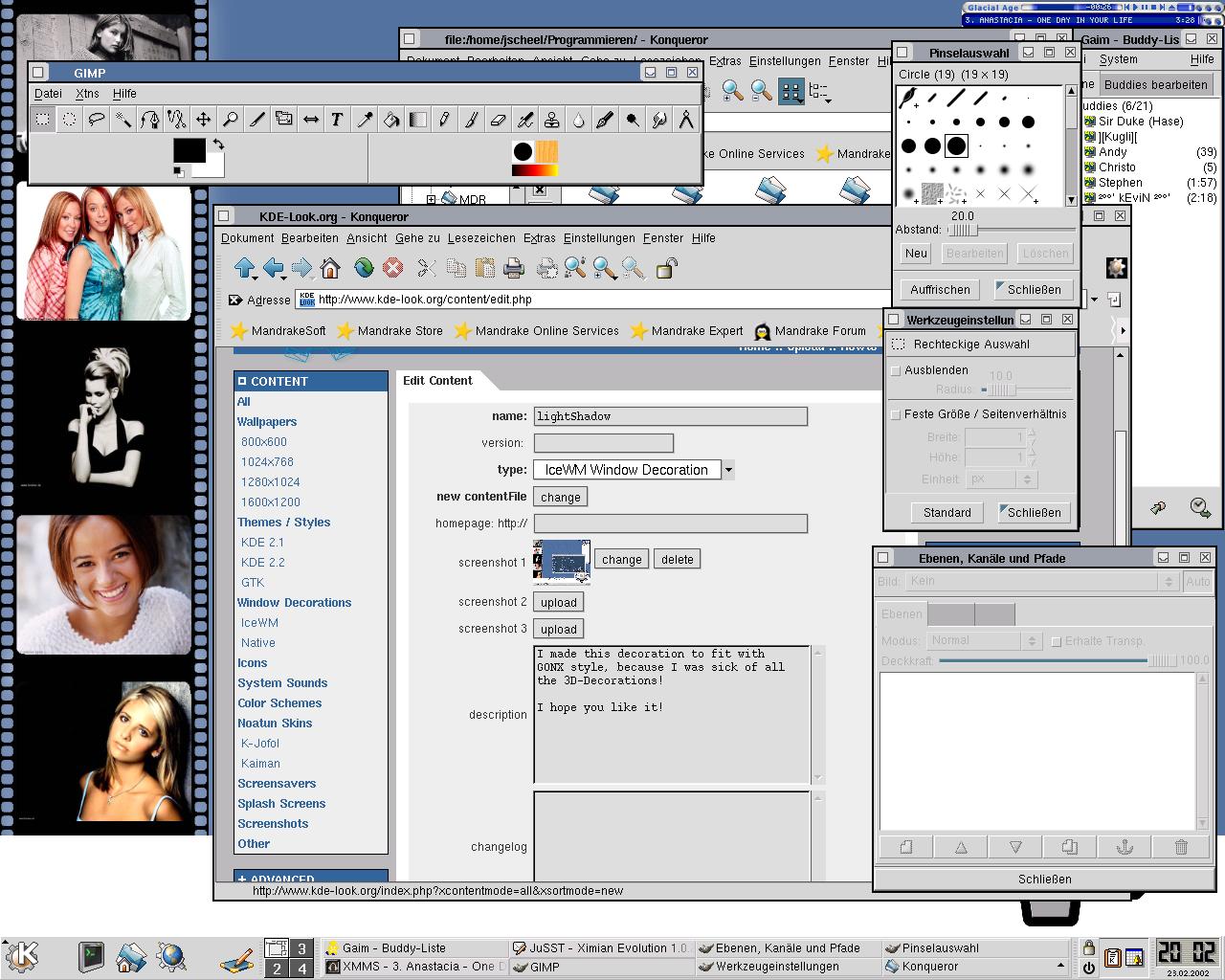Swap foreground and background colors in GIMP

[218, 145]
